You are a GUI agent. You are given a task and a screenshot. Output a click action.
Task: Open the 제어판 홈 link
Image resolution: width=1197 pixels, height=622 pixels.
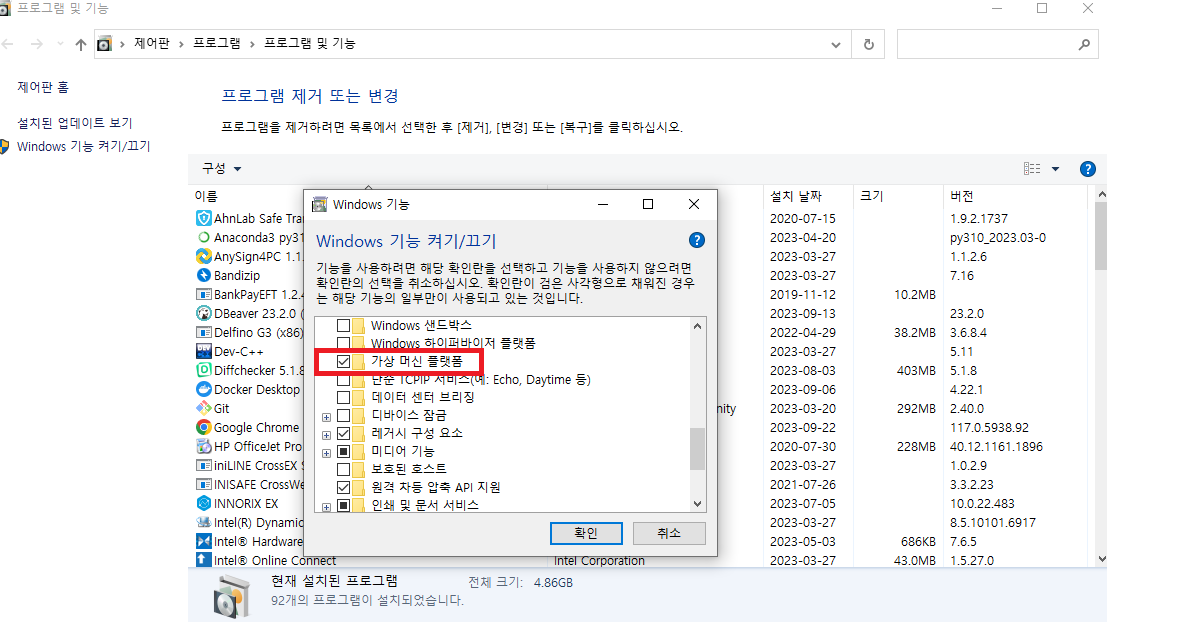[x=44, y=87]
